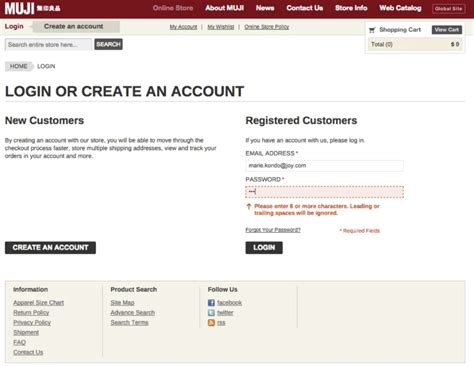Click the LOGIN button
The width and height of the screenshot is (474, 367).
[x=264, y=248]
